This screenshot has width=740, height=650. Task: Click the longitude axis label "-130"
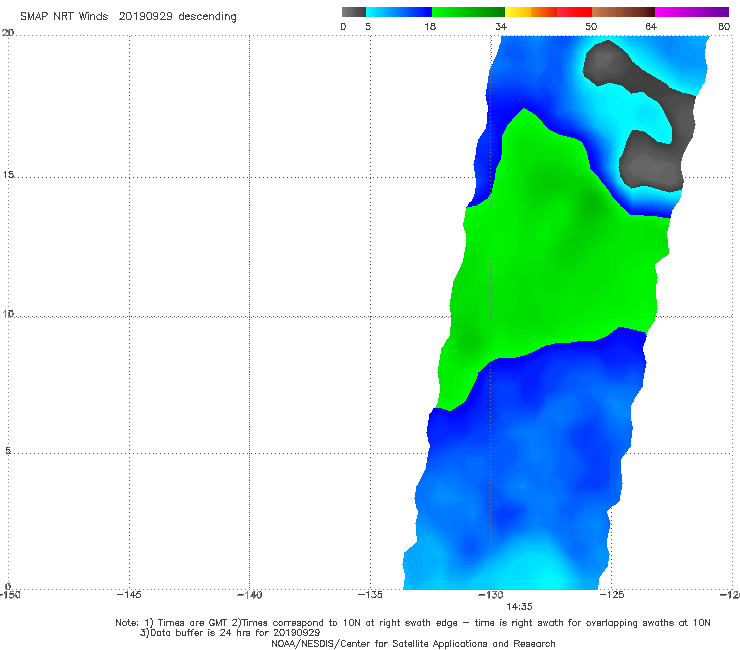[x=491, y=595]
